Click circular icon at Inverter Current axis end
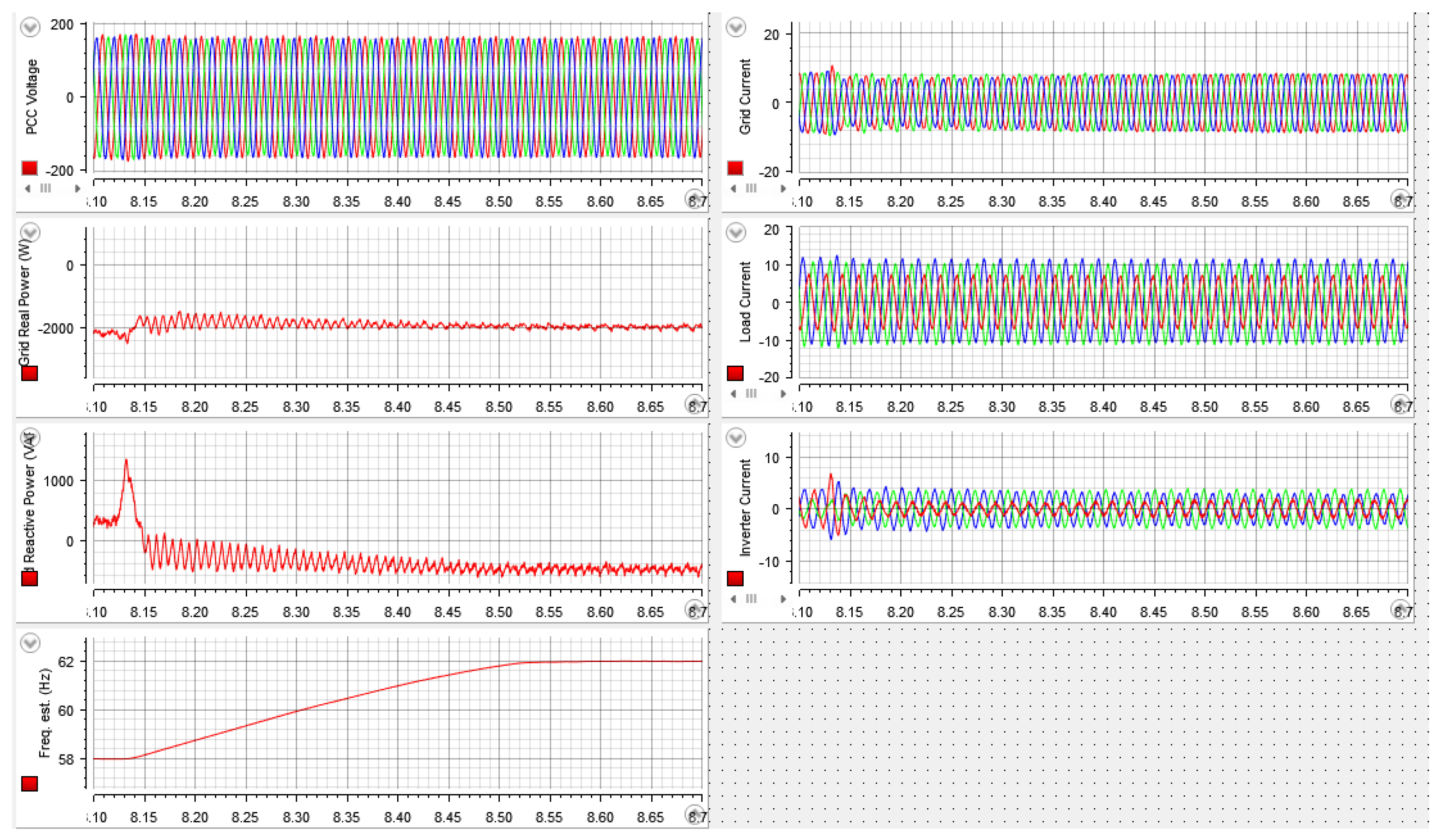Screen dimensions: 1446x840 [1400, 610]
